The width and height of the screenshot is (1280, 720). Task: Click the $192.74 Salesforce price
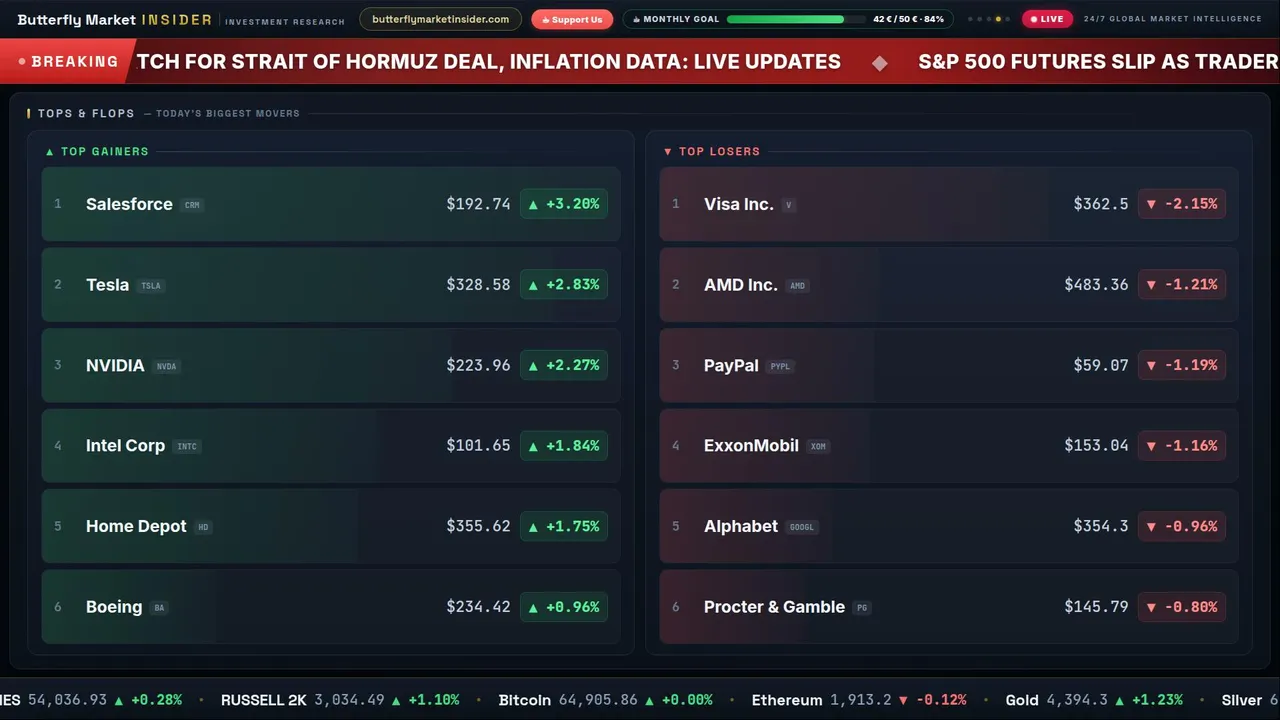[x=478, y=204]
